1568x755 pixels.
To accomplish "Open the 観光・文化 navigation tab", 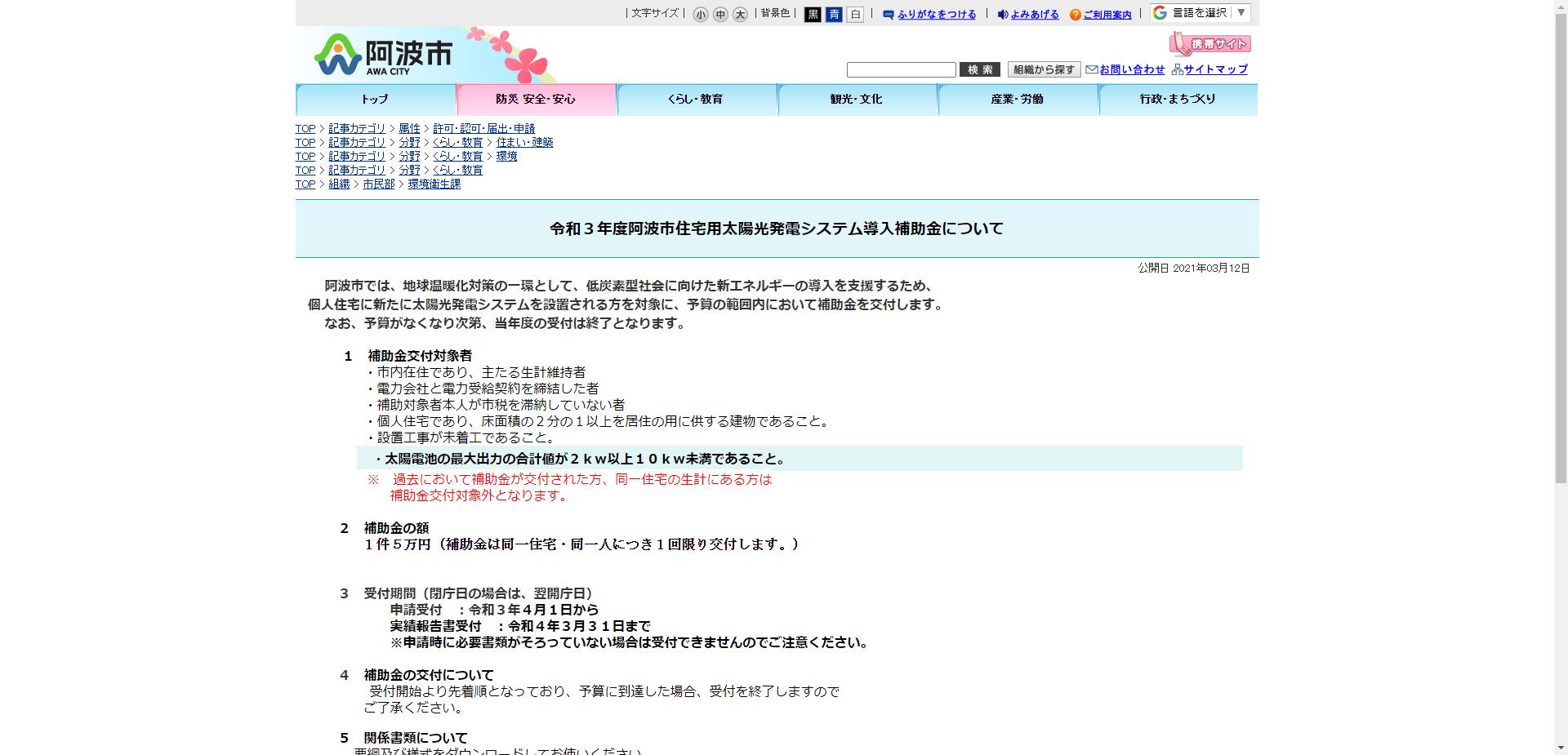I will [857, 99].
